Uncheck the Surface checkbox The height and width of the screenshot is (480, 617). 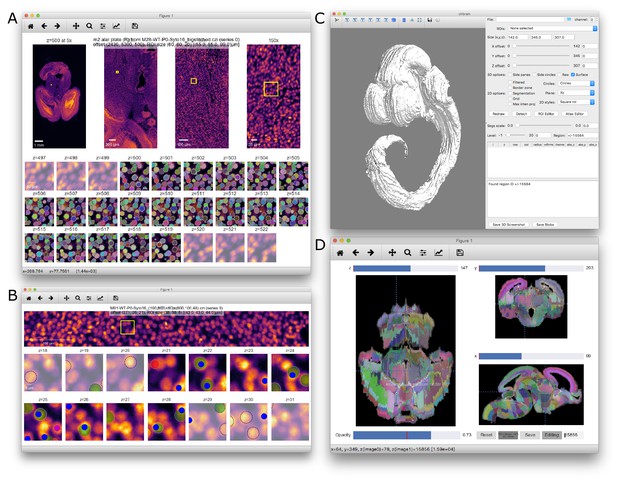573,75
